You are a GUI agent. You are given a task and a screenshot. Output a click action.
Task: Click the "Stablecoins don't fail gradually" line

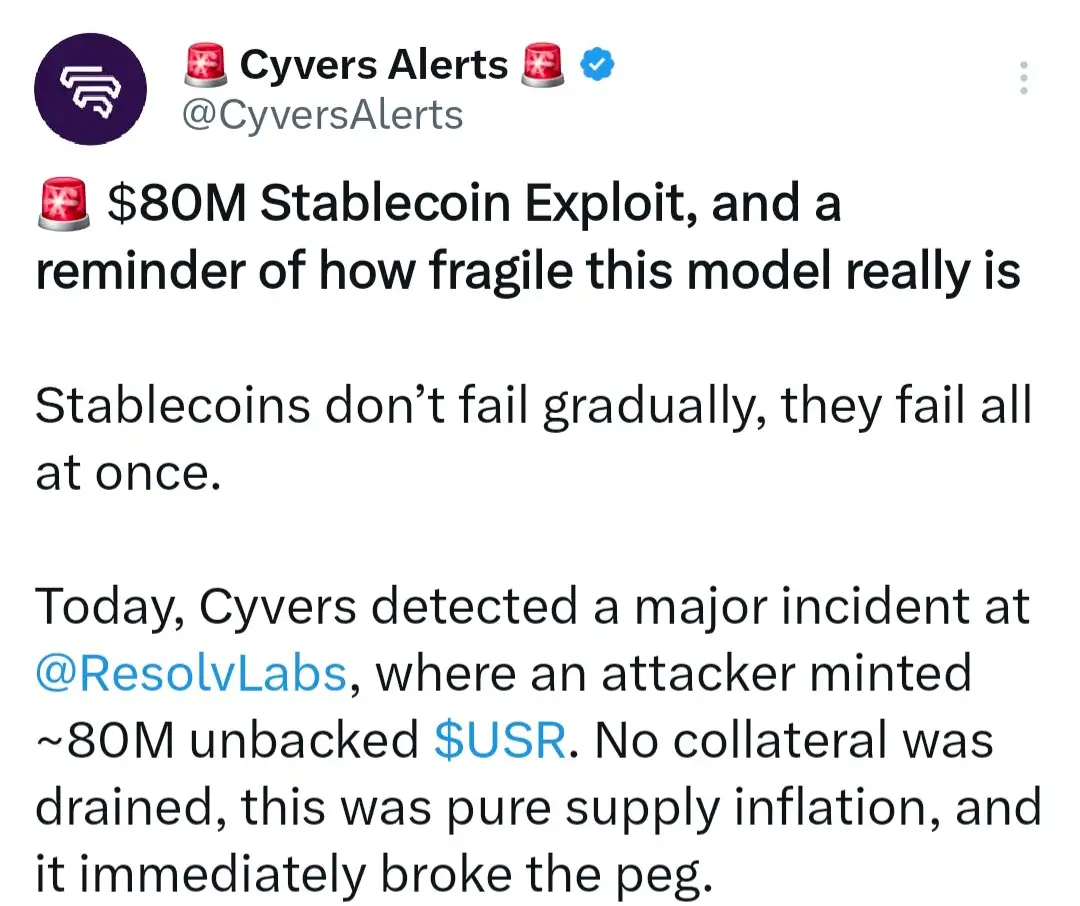pos(532,406)
